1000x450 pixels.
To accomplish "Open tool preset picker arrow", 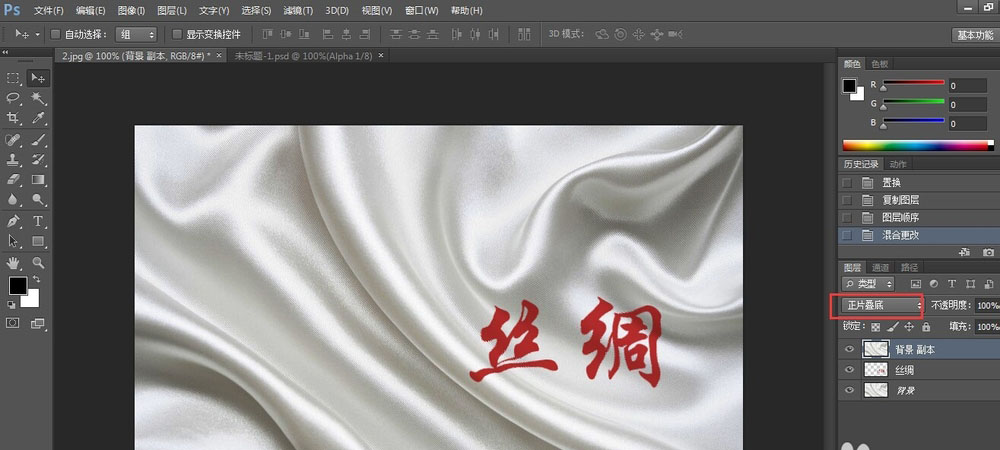I will point(38,34).
